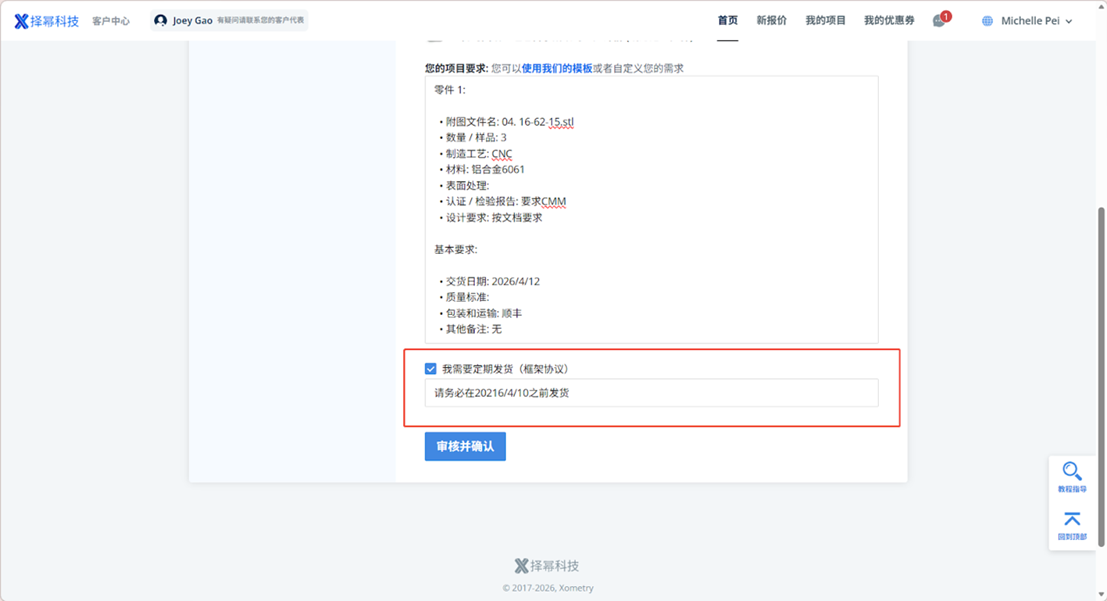Screen dimensions: 1107x601
Task: Click the 回到顶部 arrow icon
Action: tap(1072, 519)
